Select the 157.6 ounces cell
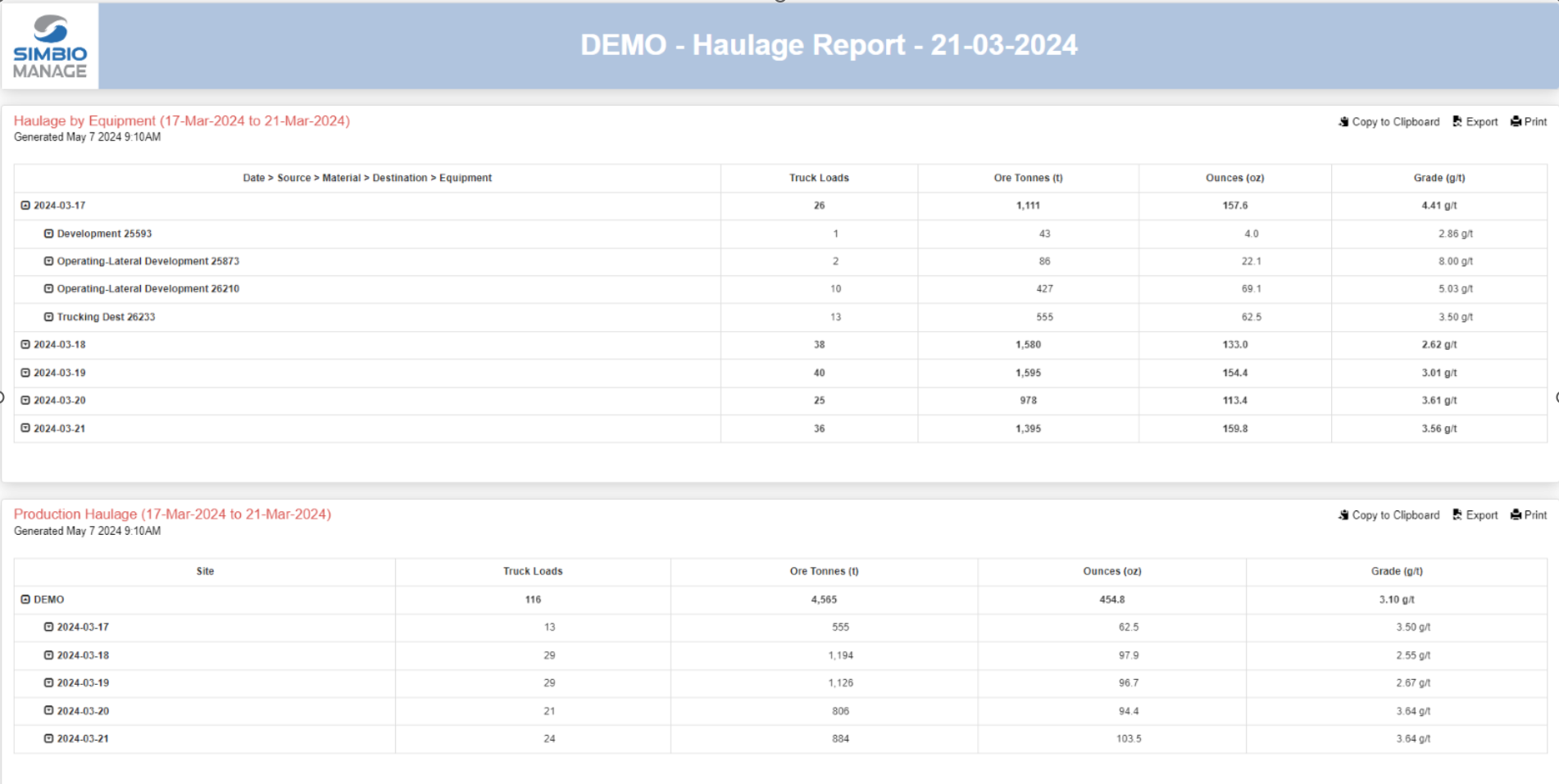Image resolution: width=1559 pixels, height=784 pixels. pos(1234,206)
